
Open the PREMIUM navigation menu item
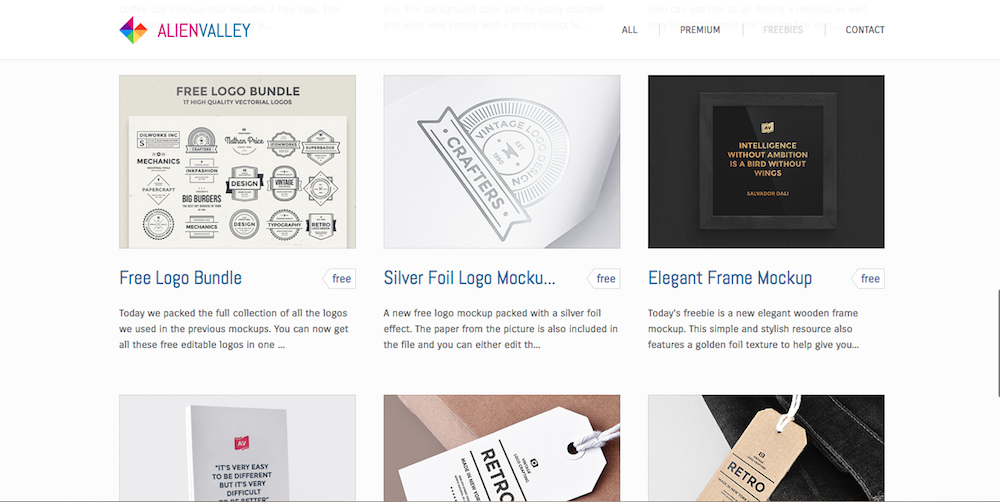700,29
